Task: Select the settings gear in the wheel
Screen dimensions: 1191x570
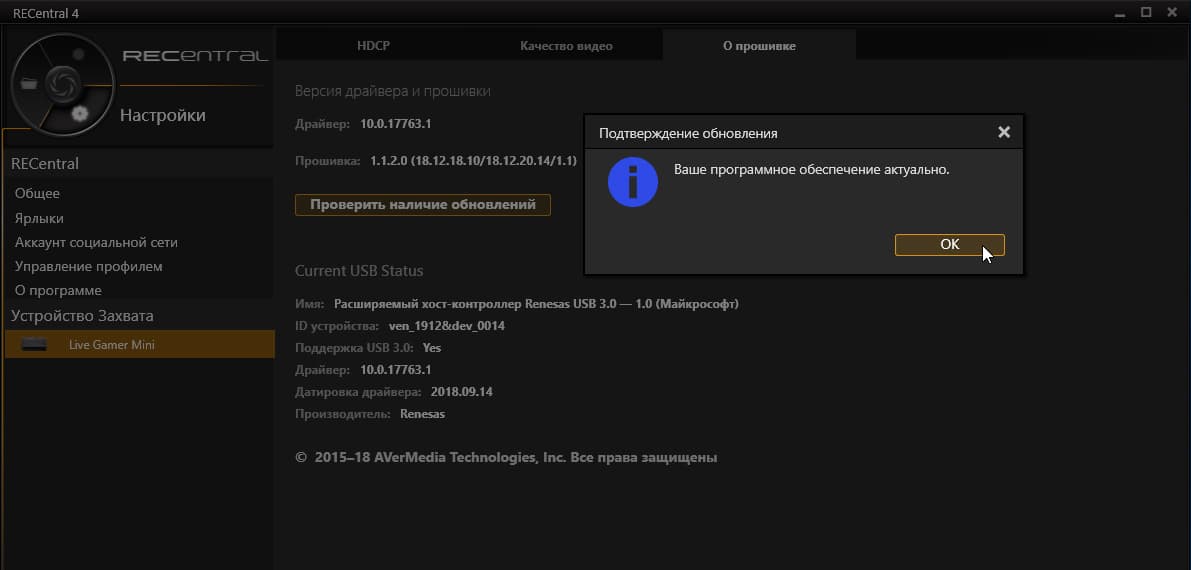Action: pos(81,114)
